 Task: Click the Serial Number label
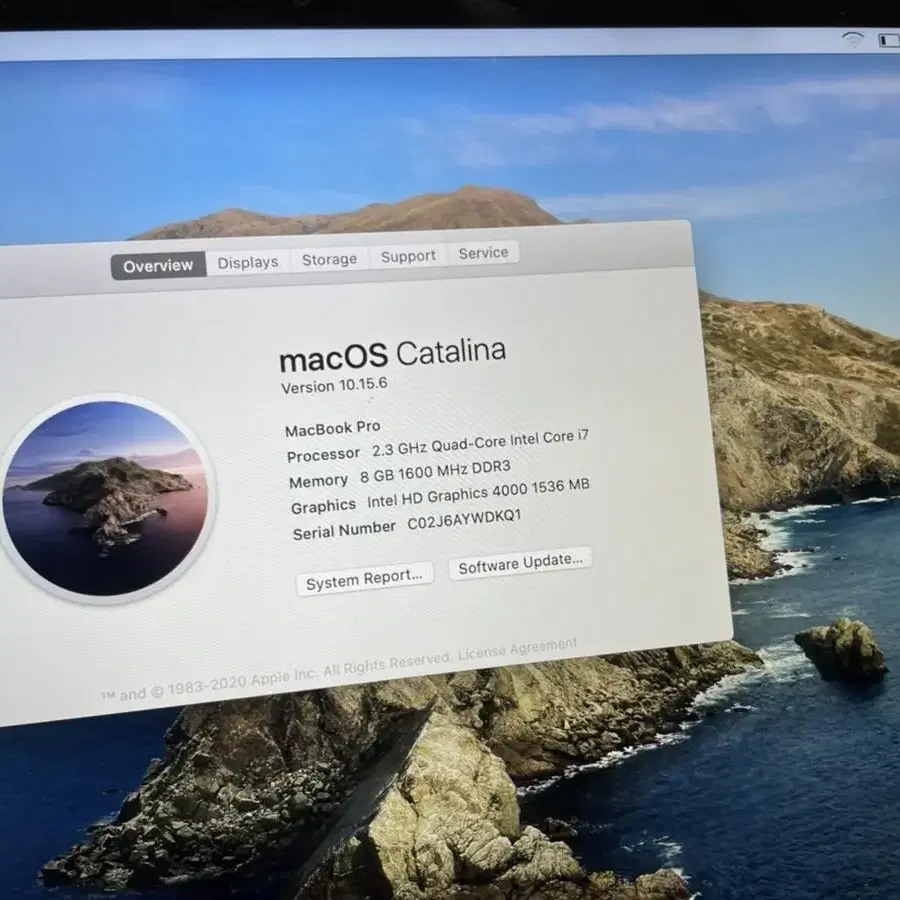click(x=344, y=530)
